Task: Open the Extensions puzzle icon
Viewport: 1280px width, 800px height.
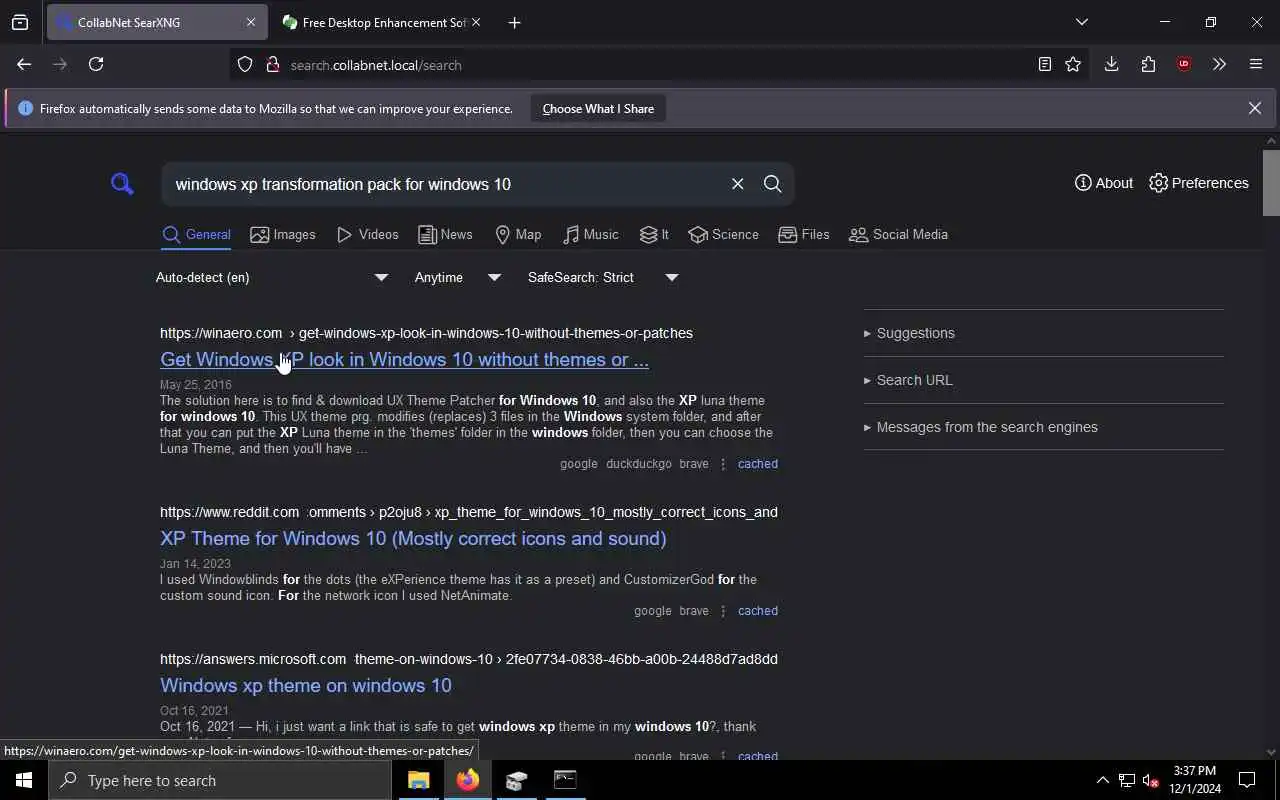Action: click(x=1148, y=64)
